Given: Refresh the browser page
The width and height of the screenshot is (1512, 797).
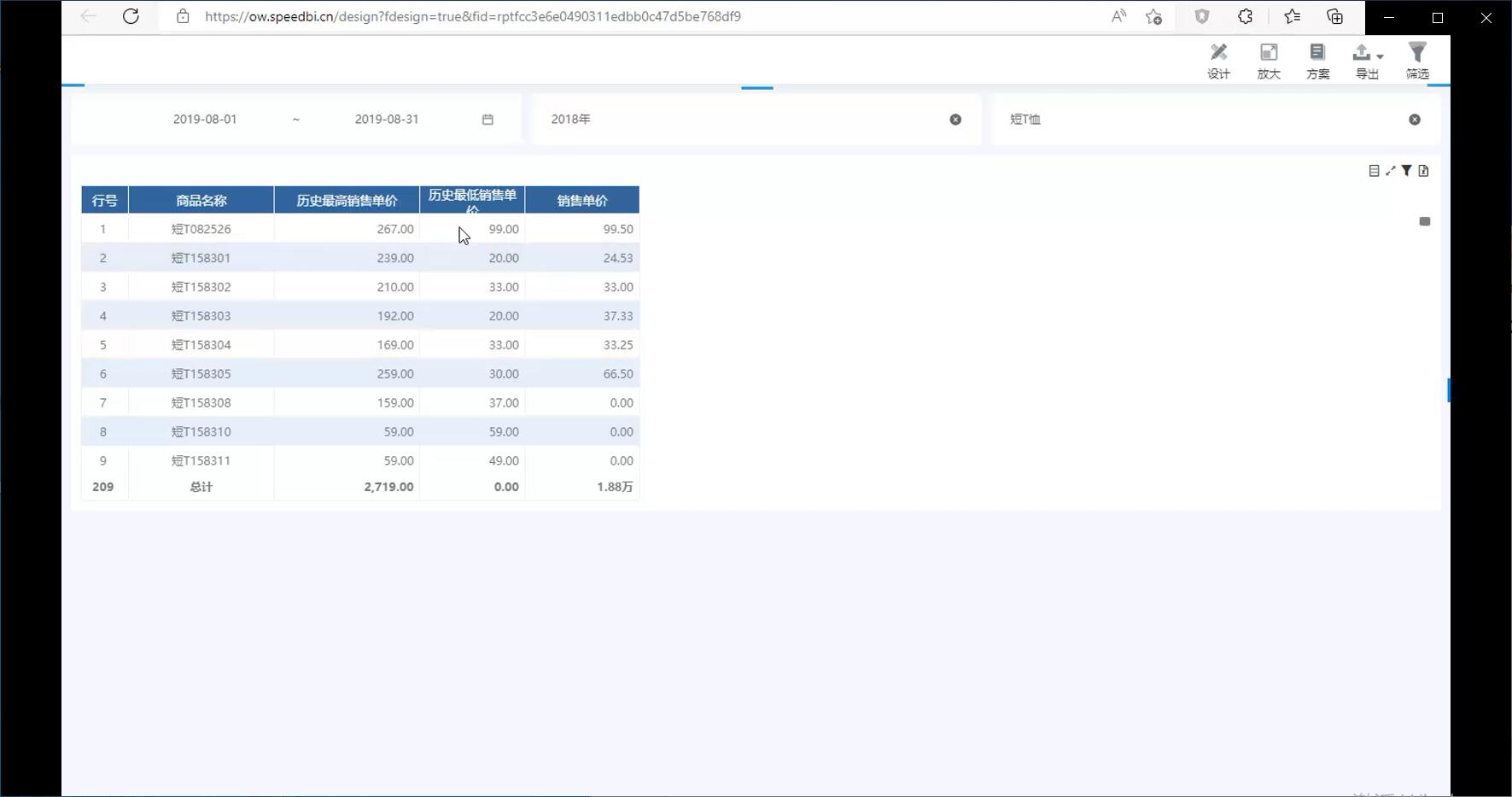Looking at the screenshot, I should [131, 16].
